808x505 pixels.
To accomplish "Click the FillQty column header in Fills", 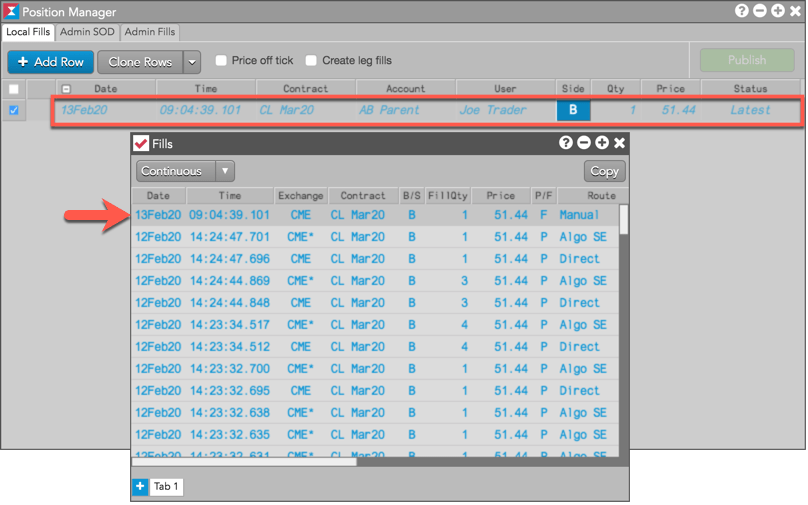I will click(x=447, y=196).
